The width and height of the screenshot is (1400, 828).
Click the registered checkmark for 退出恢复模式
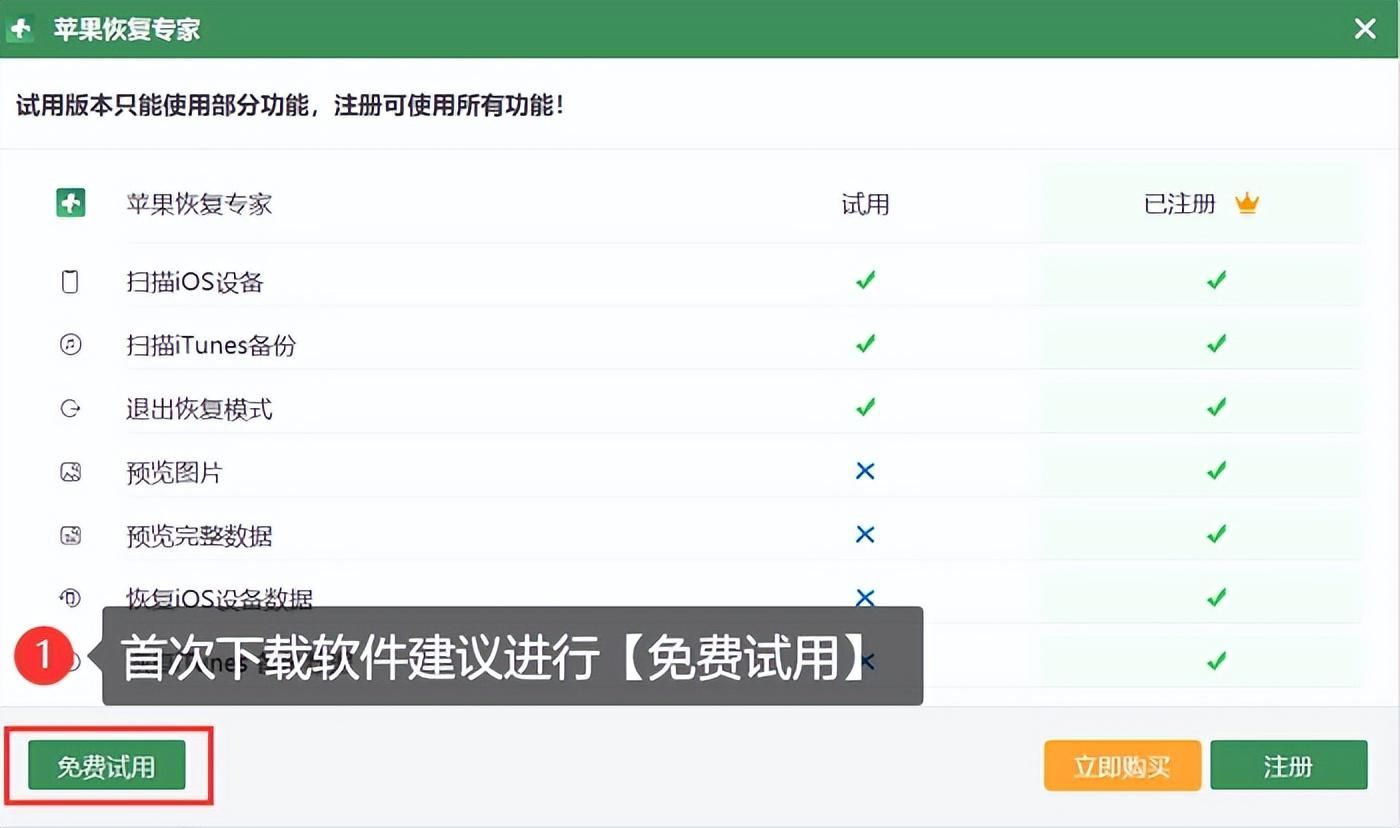1217,408
